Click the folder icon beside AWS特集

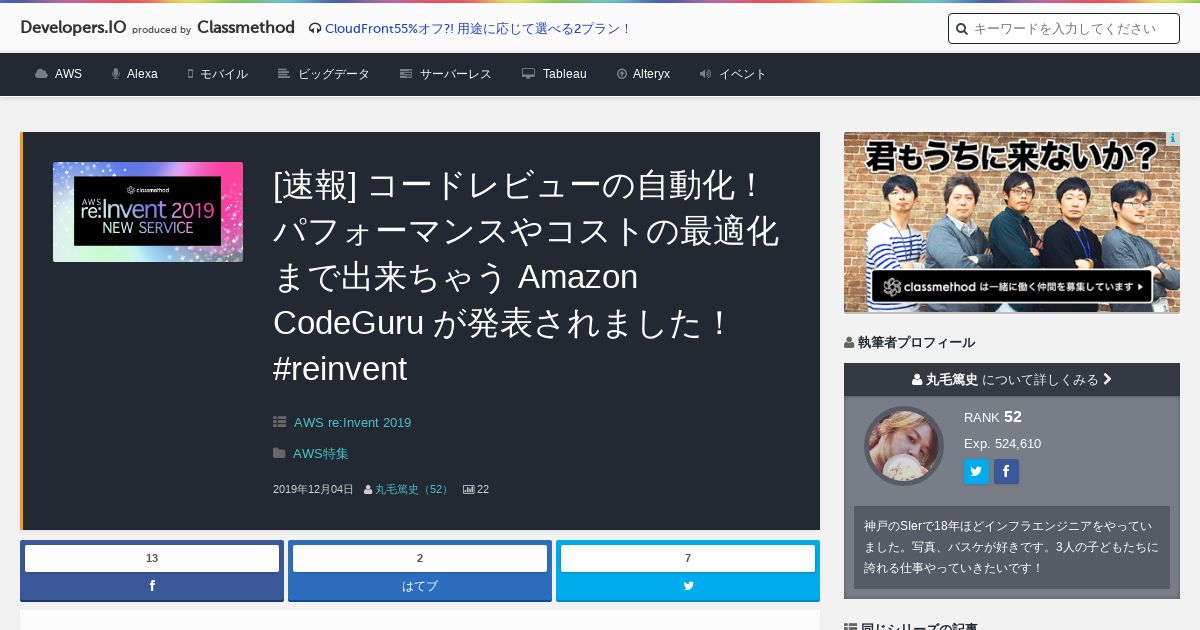(x=279, y=453)
